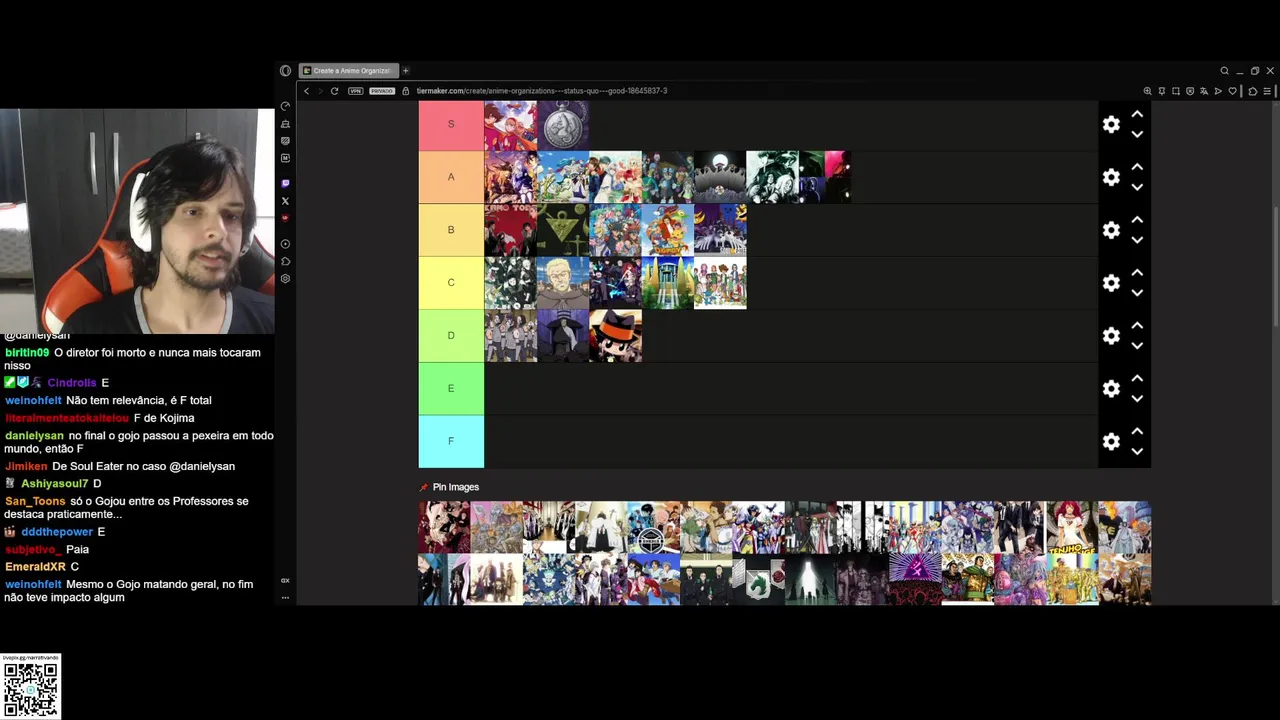Move S tier row up with arrow

click(1137, 114)
